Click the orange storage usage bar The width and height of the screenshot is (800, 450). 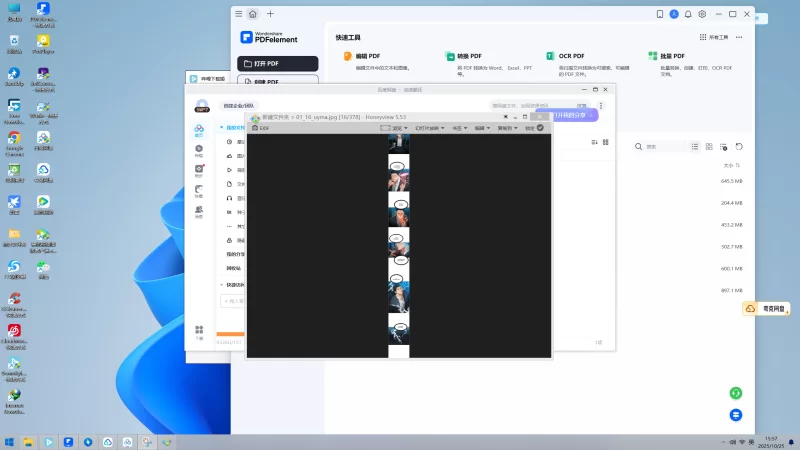tap(230, 334)
